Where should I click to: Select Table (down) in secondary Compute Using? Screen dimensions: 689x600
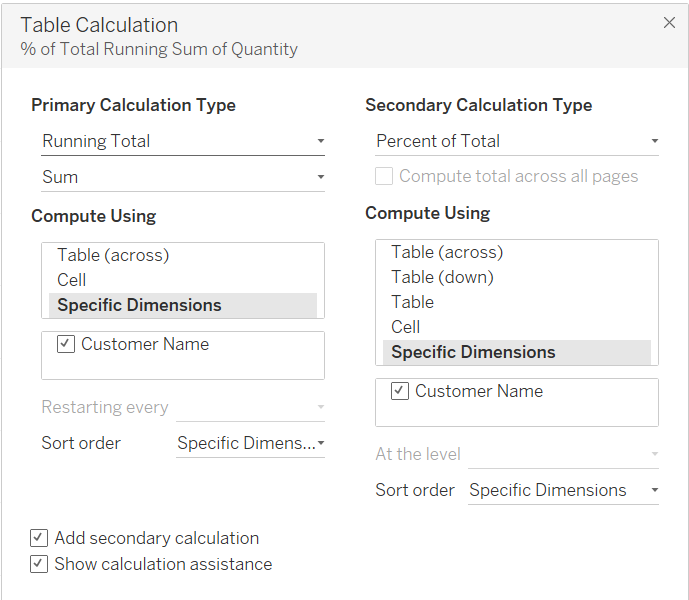coord(442,277)
